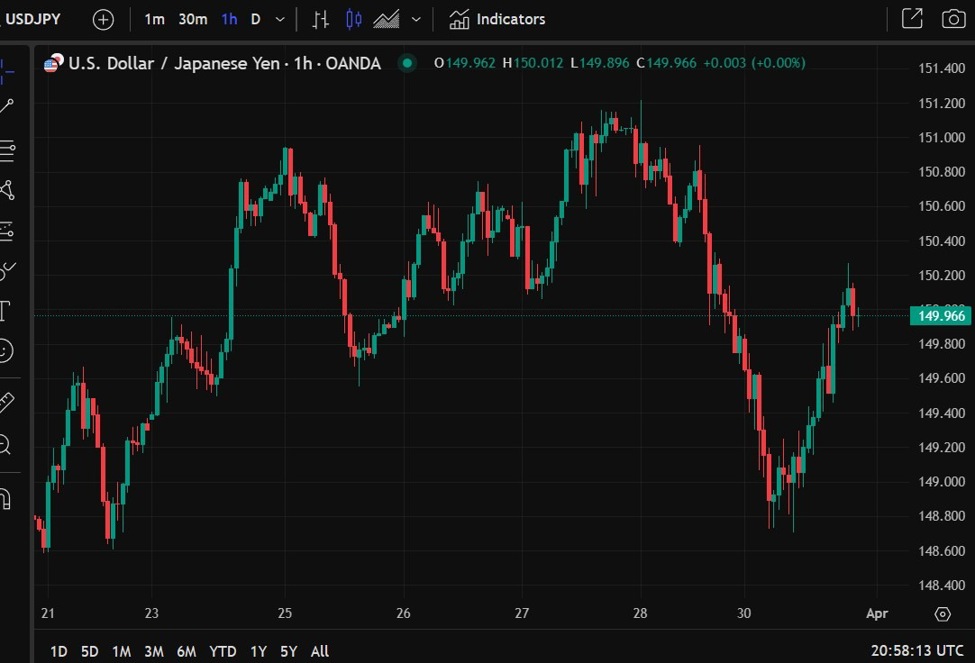The height and width of the screenshot is (663, 975).
Task: Toggle the green market status indicator
Action: pos(407,63)
